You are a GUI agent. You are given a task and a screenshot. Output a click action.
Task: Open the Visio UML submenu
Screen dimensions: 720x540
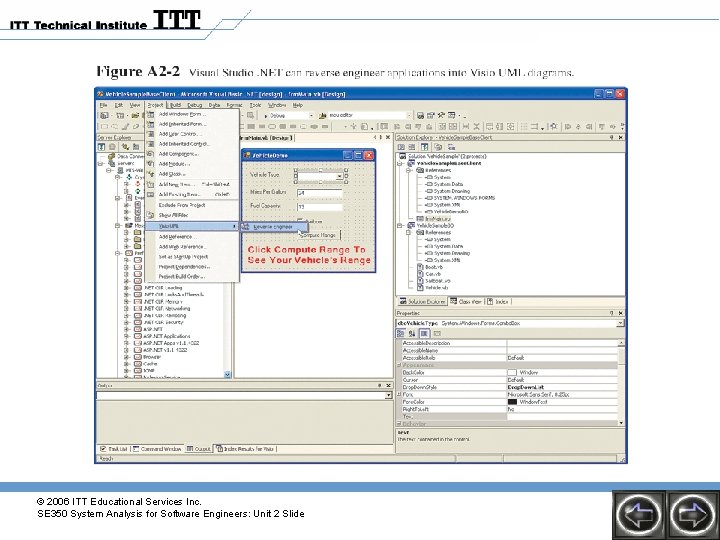click(x=192, y=226)
